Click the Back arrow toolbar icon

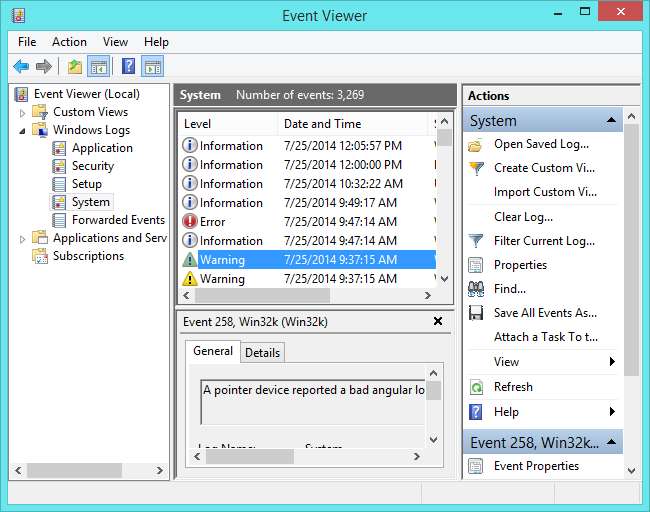click(x=21, y=67)
